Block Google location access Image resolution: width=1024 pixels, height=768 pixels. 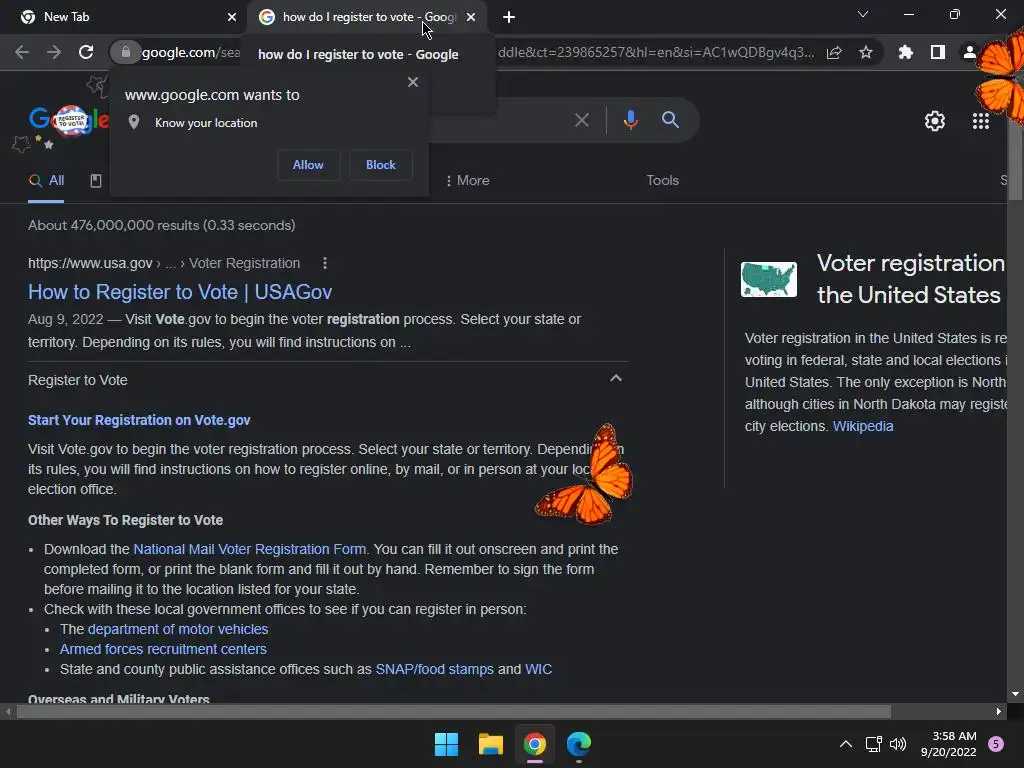click(381, 165)
